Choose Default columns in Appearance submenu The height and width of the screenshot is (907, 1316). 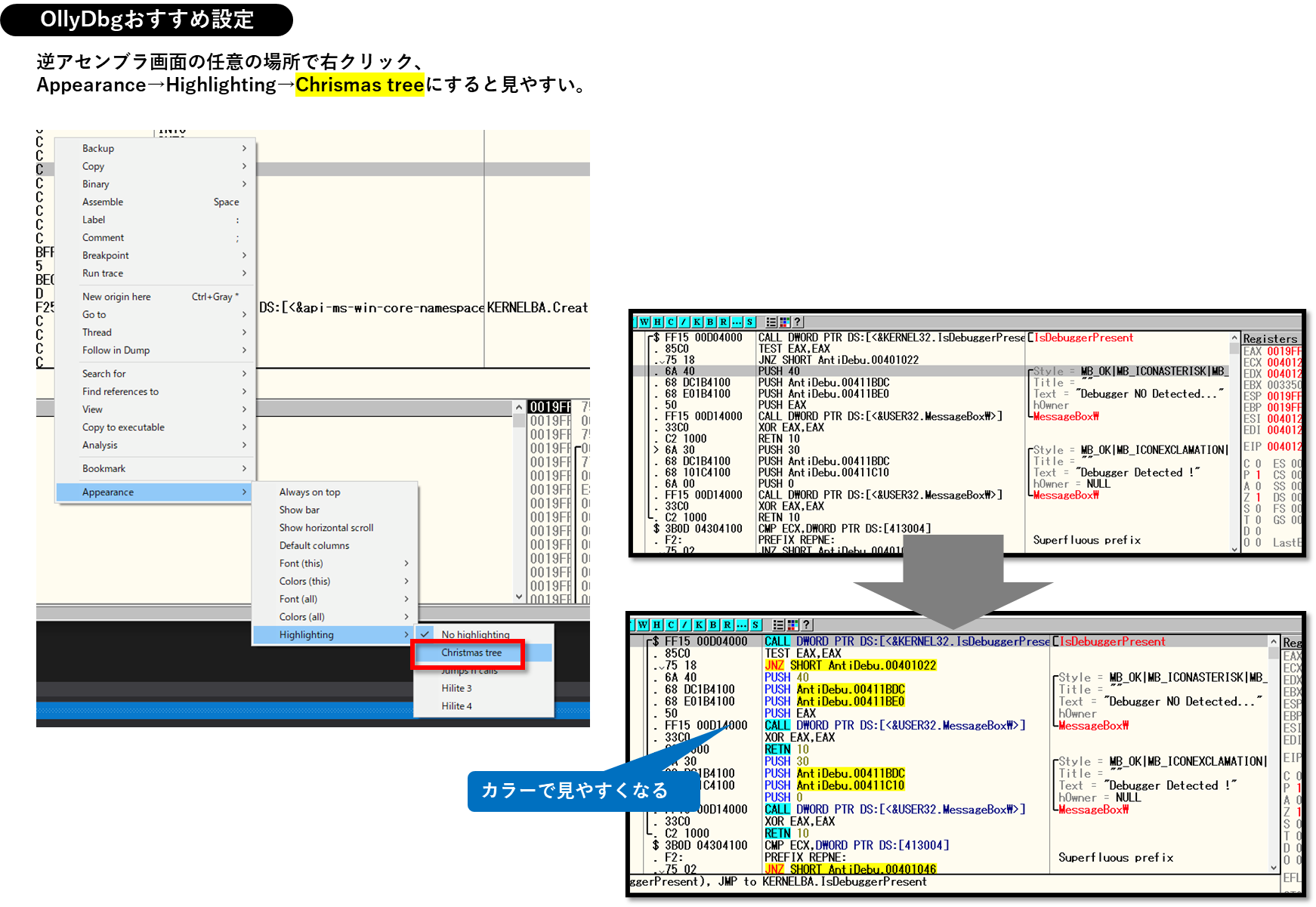335,545
